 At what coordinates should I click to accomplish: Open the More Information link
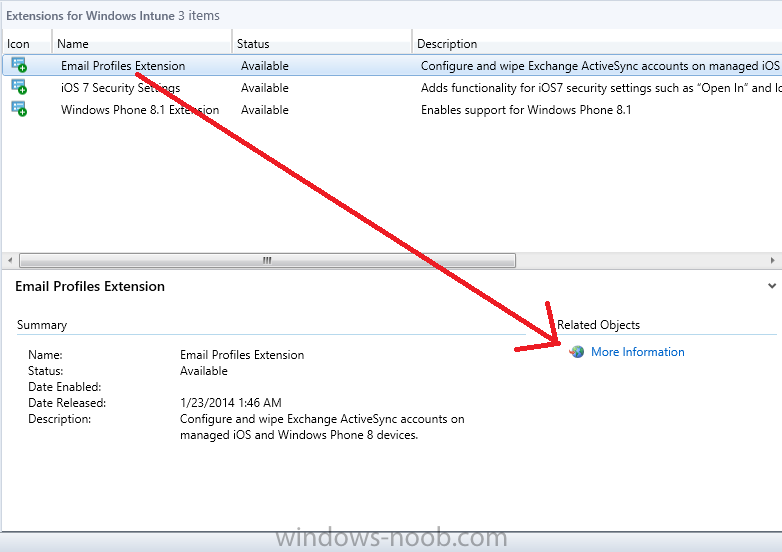(637, 352)
